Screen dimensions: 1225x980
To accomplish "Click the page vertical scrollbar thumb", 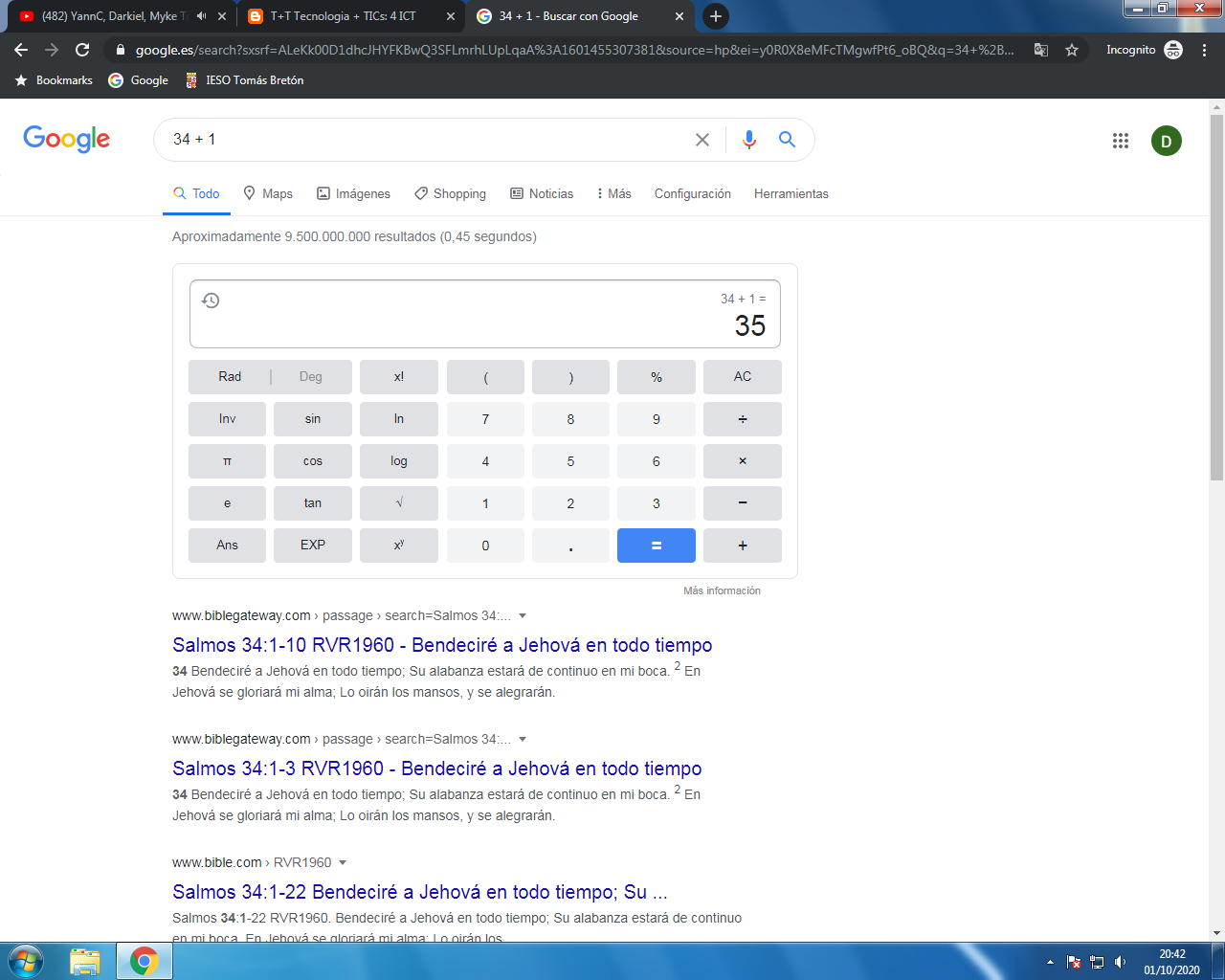I will click(x=1216, y=297).
